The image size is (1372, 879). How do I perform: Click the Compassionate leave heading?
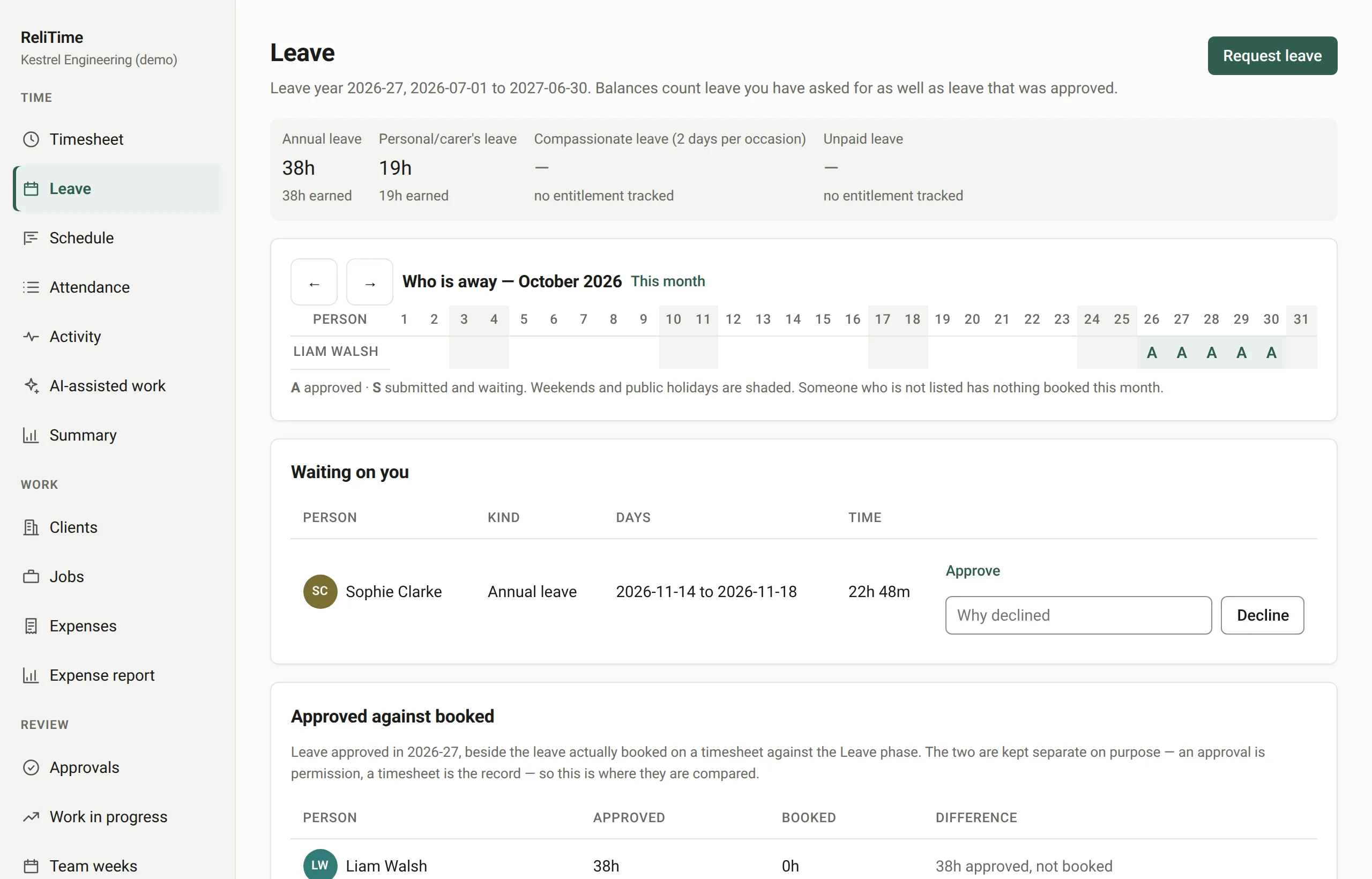click(x=669, y=139)
